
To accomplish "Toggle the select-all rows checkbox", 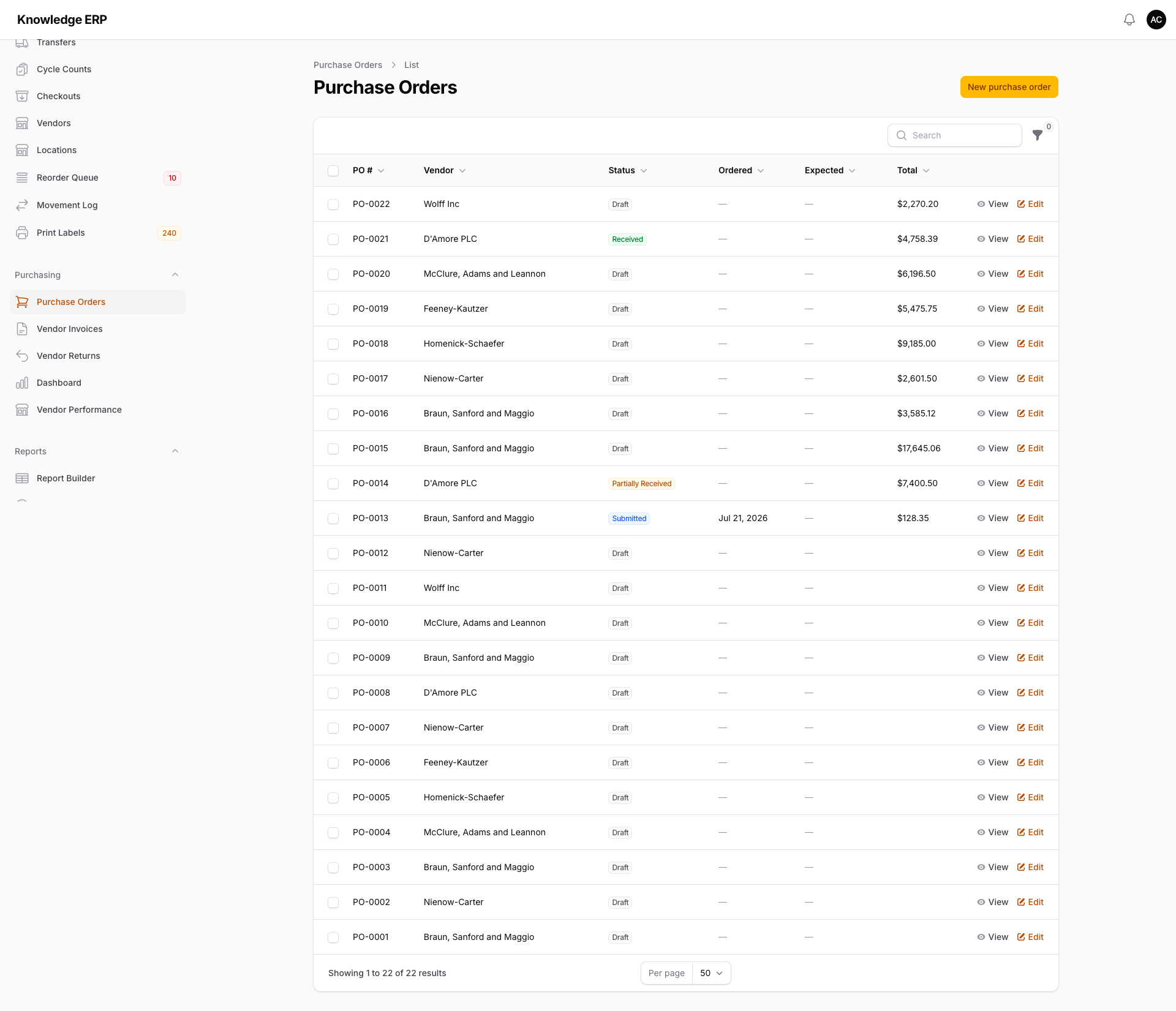I will click(333, 171).
